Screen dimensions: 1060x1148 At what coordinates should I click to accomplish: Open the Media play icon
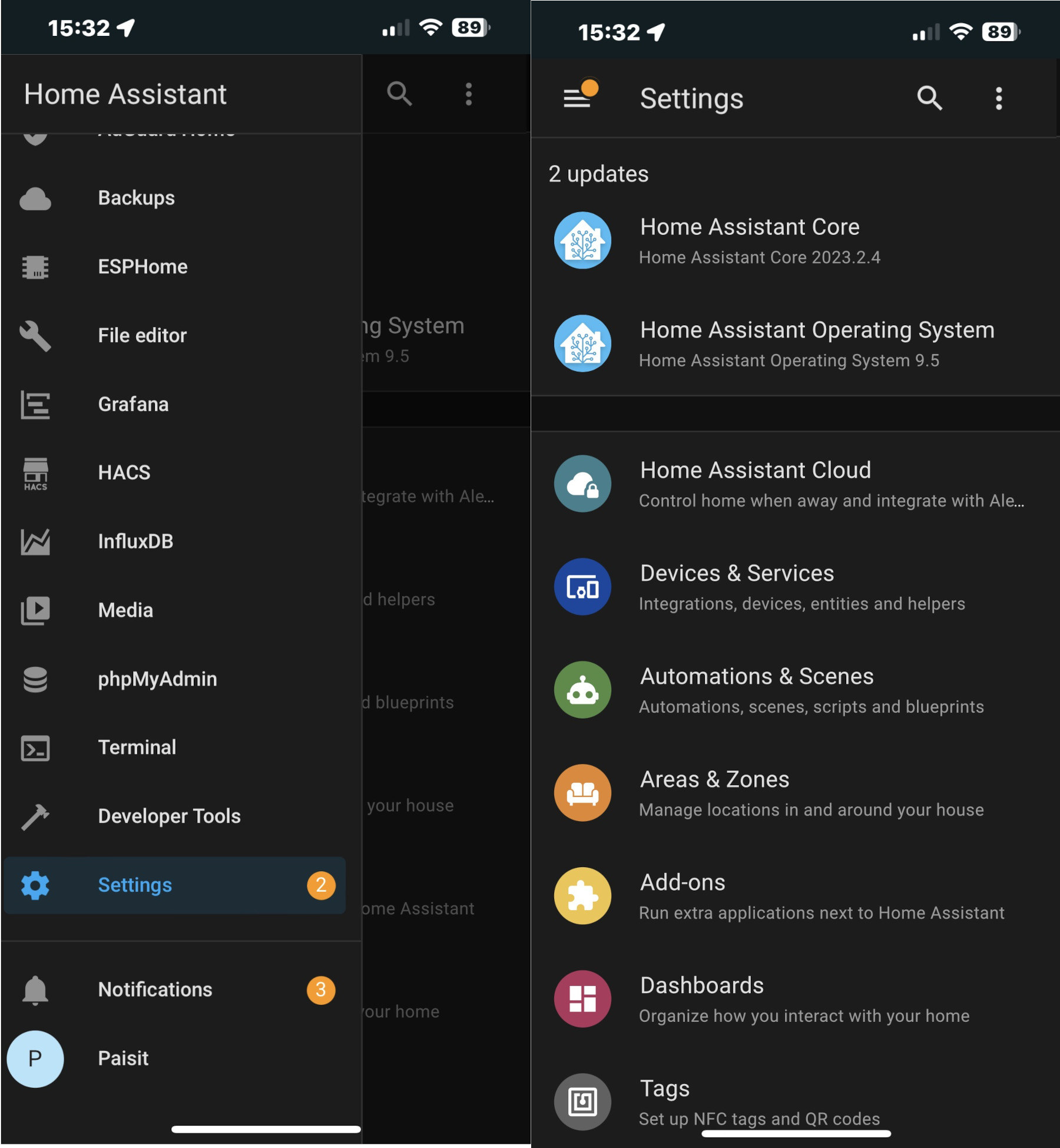coord(35,610)
